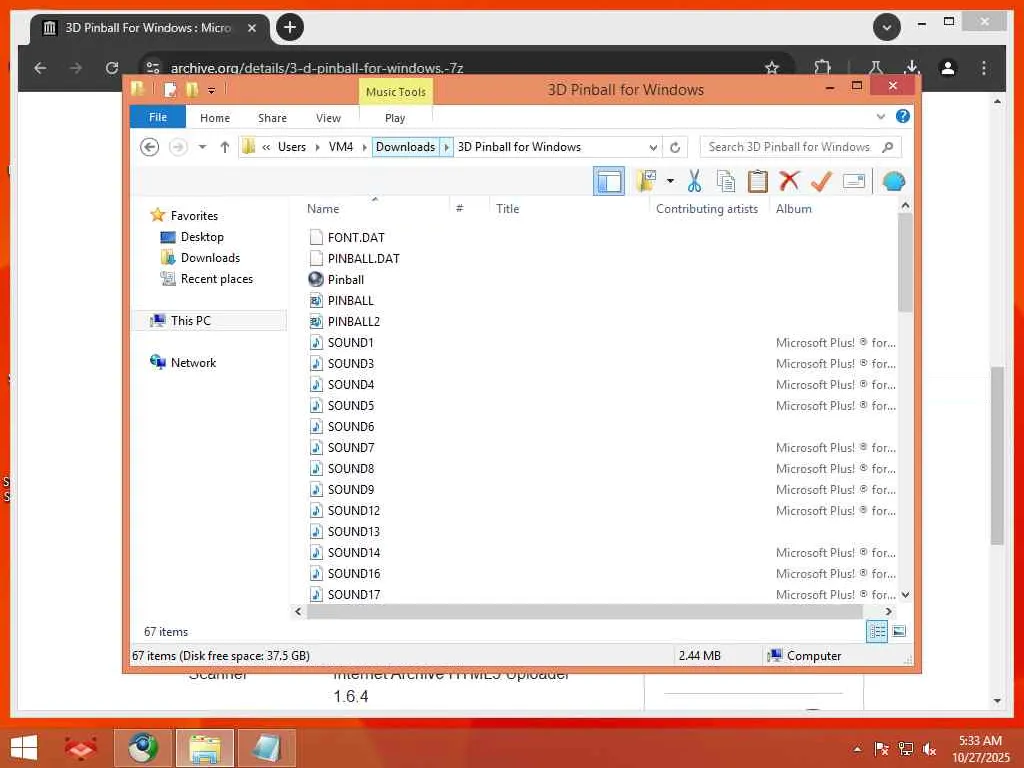Screen dimensions: 1024x768
Task: Open the Home ribbon tab
Action: [x=215, y=118]
